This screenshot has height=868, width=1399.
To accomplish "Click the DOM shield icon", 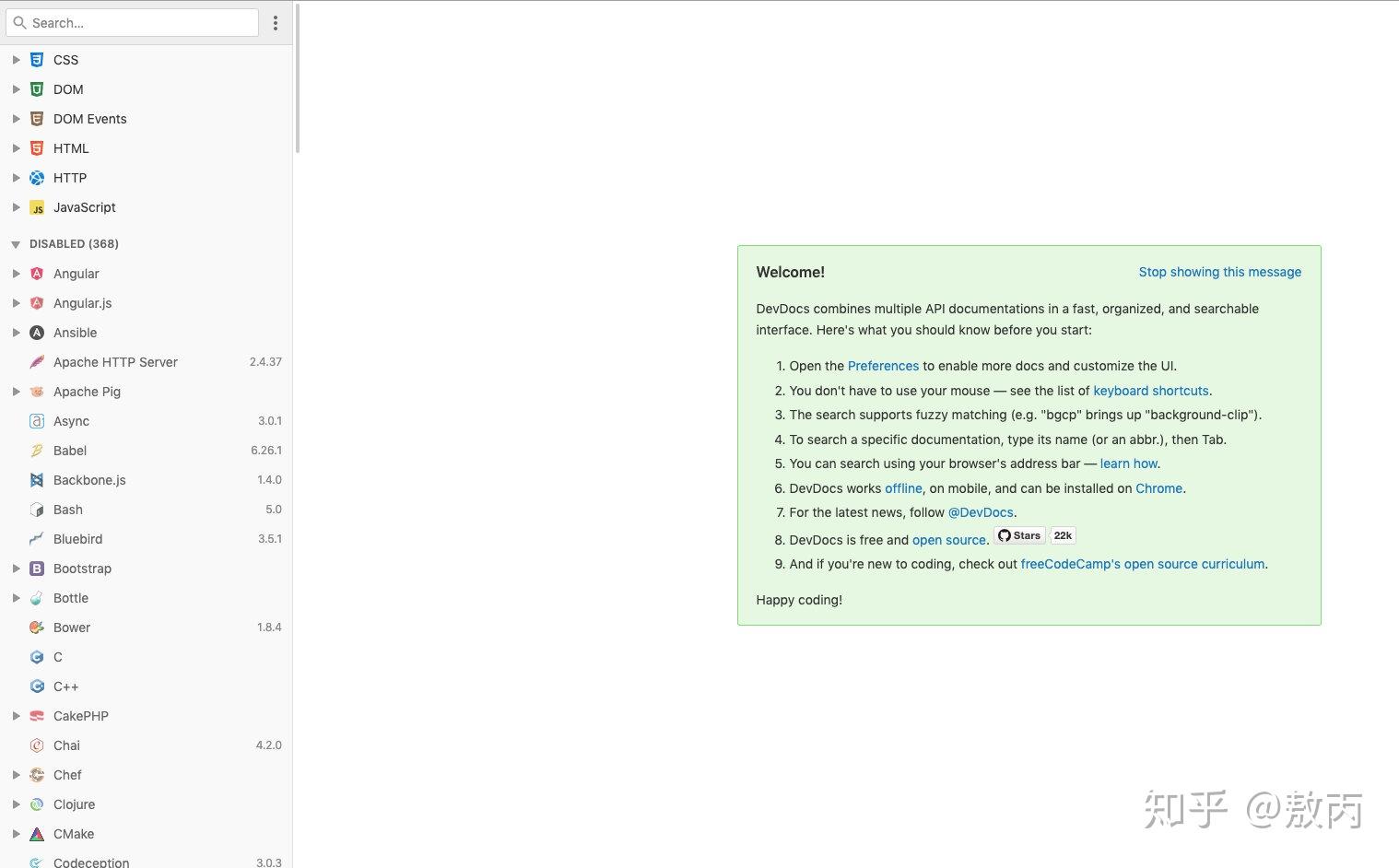I will 37,89.
